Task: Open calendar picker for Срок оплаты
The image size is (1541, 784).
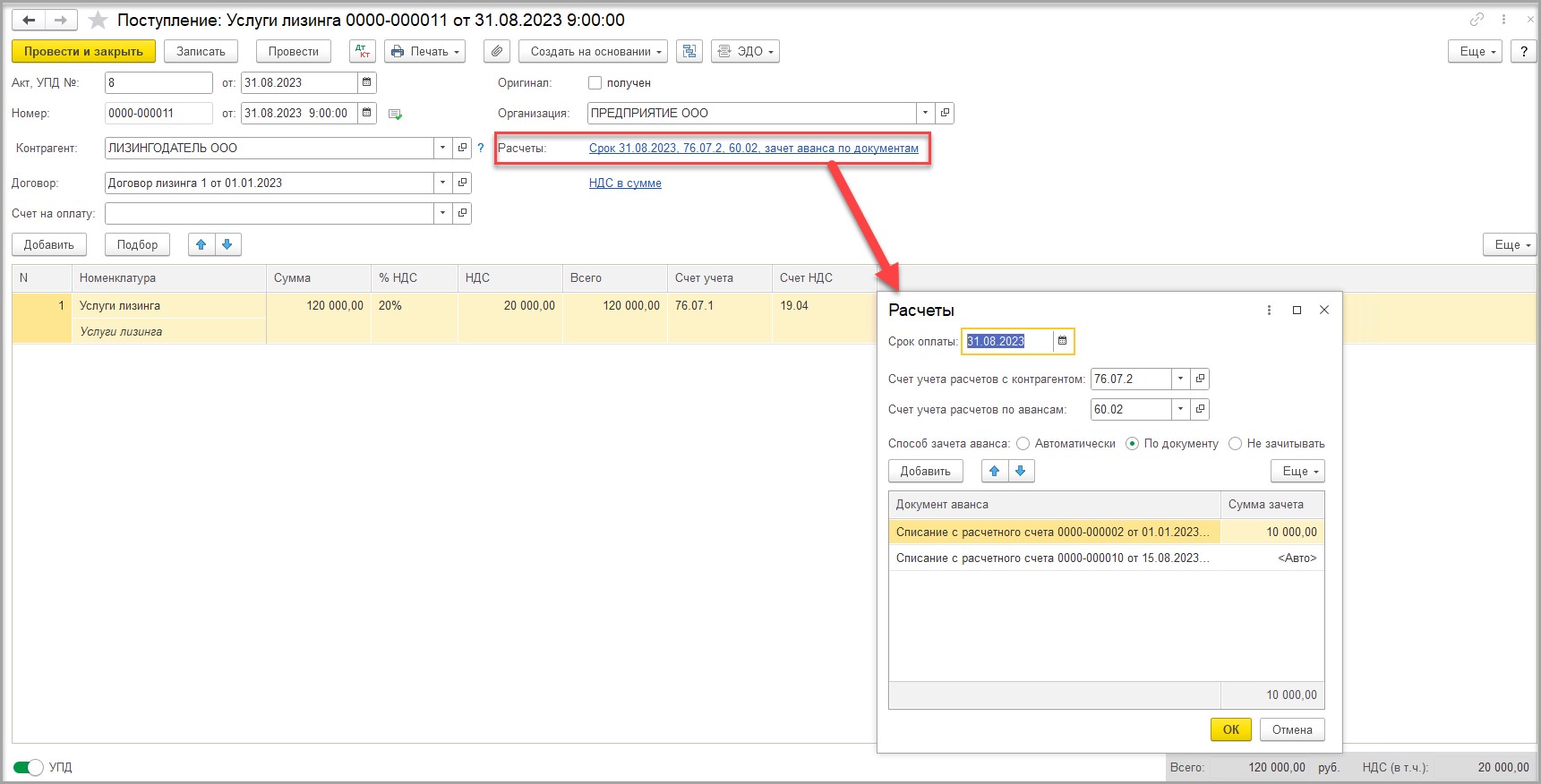Action: [x=1062, y=341]
